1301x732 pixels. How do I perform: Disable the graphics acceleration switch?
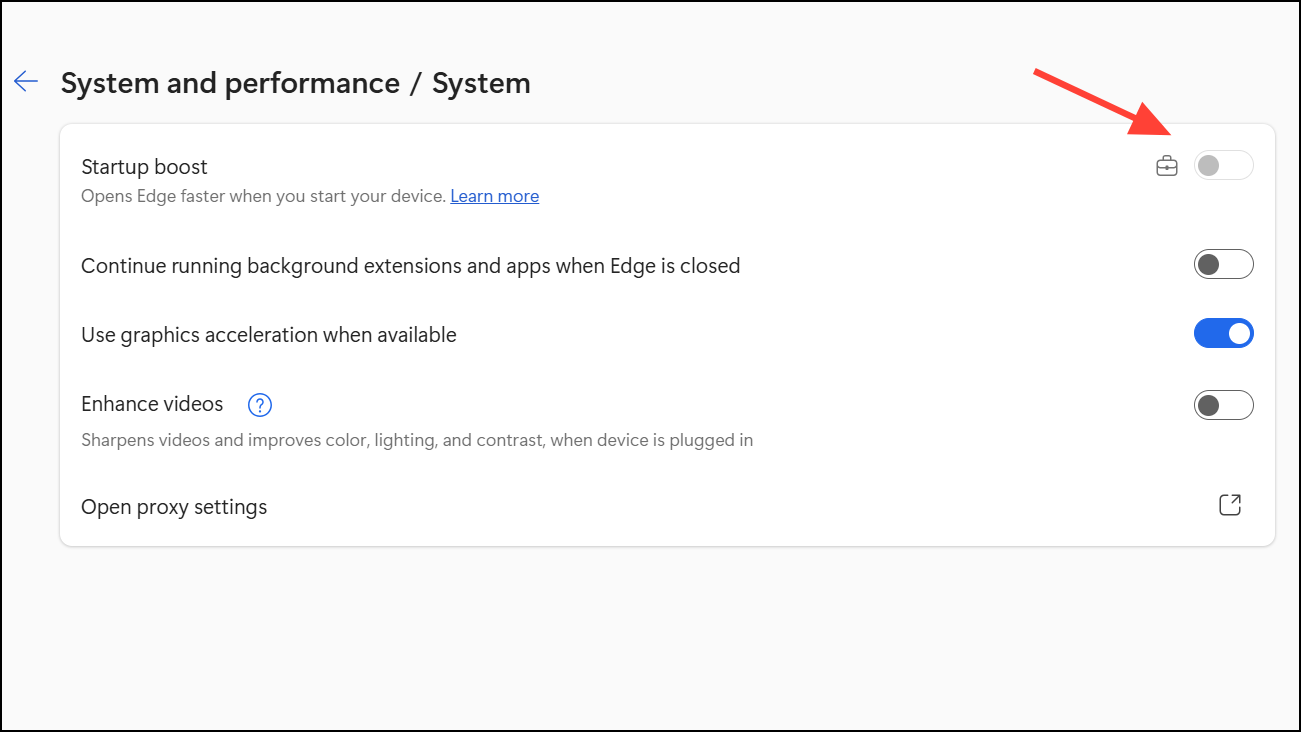coord(1223,334)
